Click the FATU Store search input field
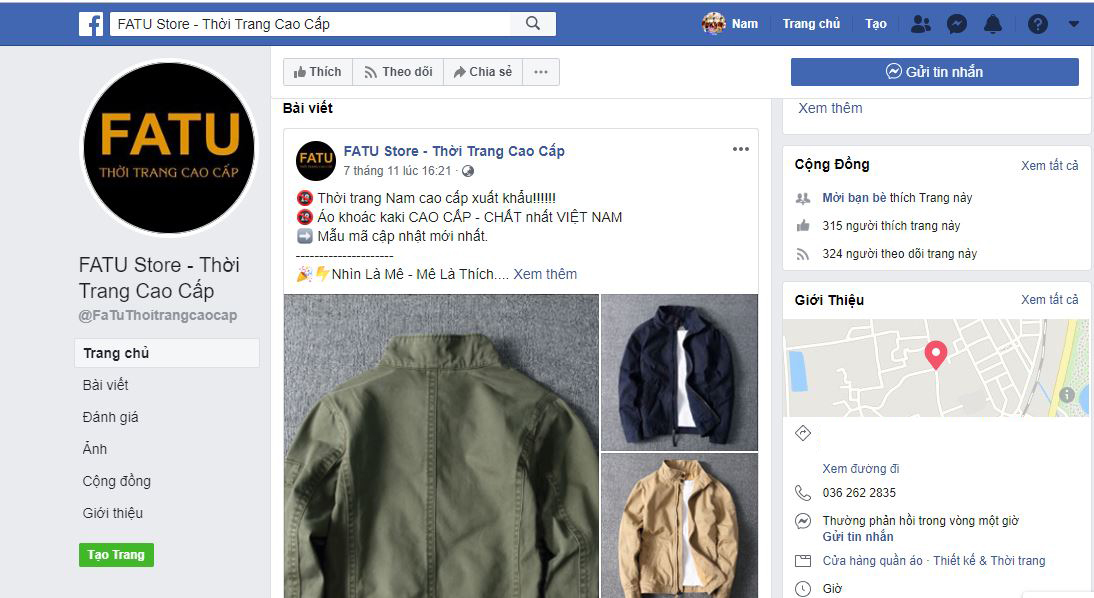The width and height of the screenshot is (1094, 598). [x=310, y=24]
